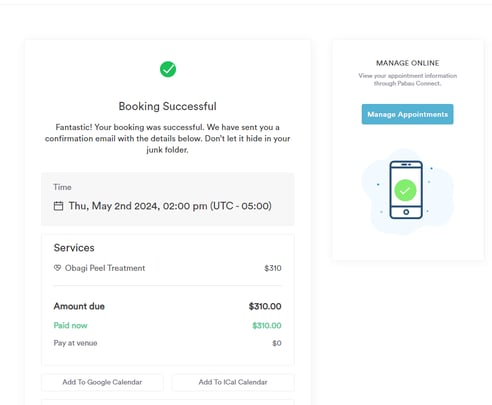The width and height of the screenshot is (492, 405).
Task: Click the heart icon next to Obagi Peel Treatment
Action: [57, 268]
